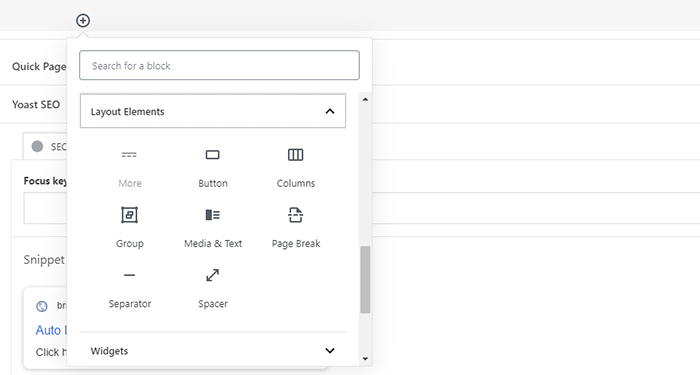The width and height of the screenshot is (700, 375).
Task: Insert the Columns block
Action: point(296,168)
